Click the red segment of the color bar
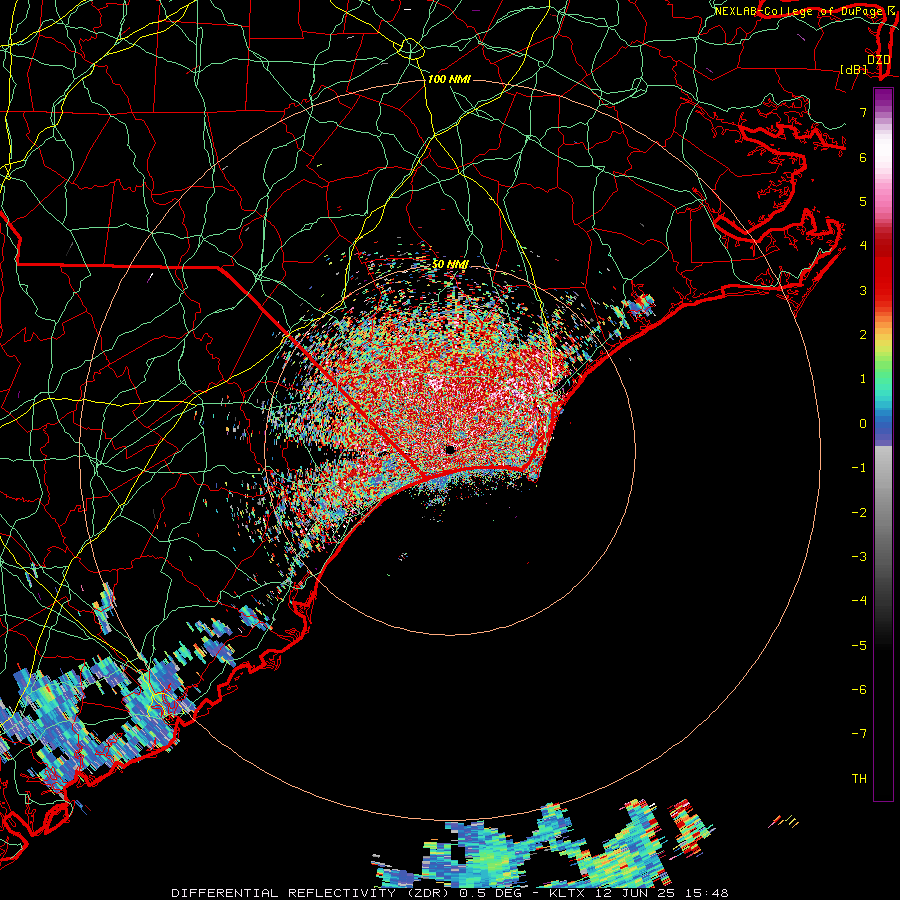The image size is (900, 900). (x=883, y=270)
